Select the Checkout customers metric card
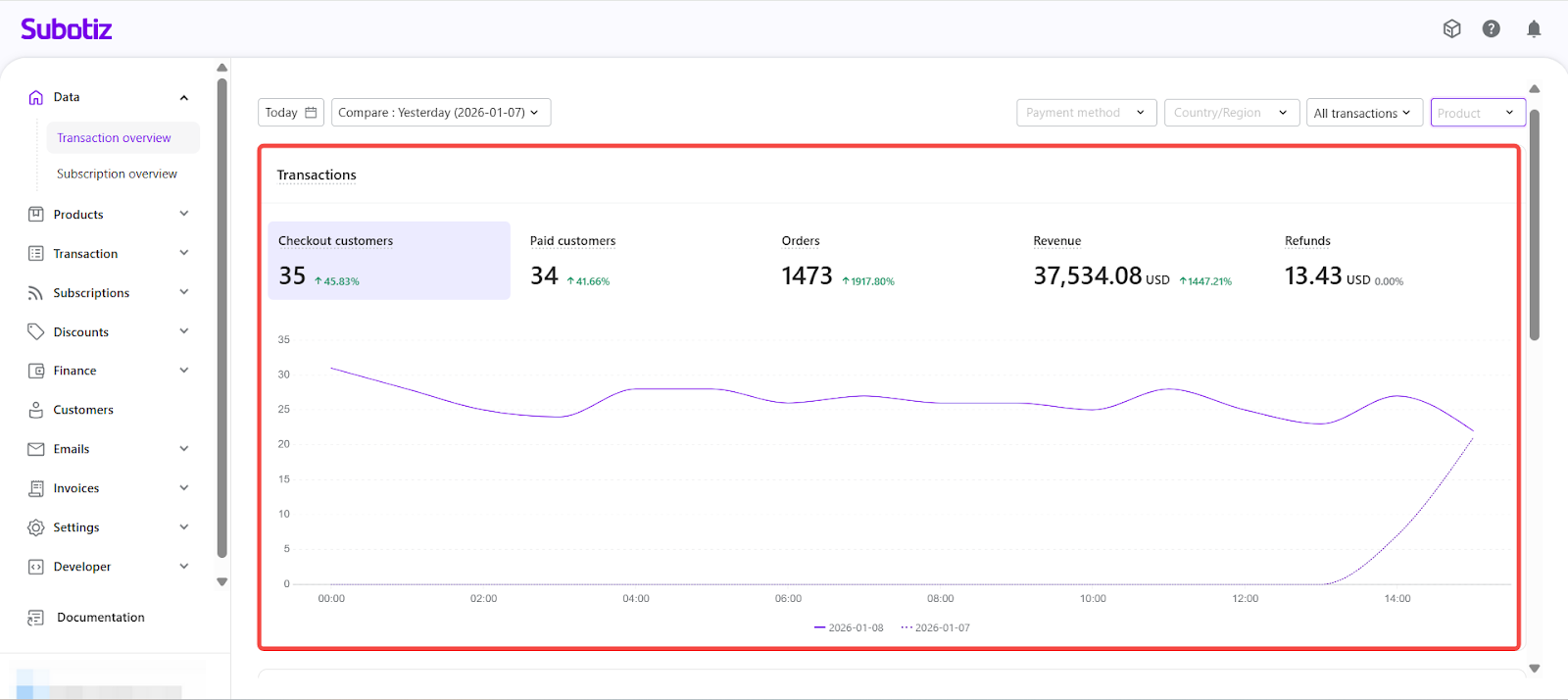The image size is (1568, 700). click(388, 261)
